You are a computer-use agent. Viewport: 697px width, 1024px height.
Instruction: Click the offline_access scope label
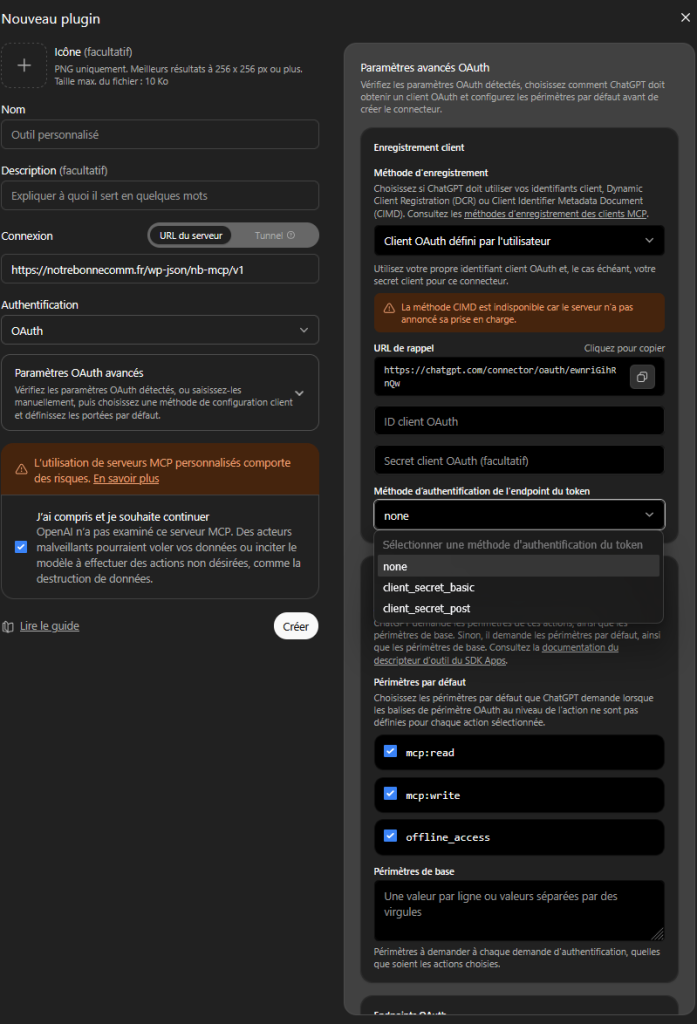pos(447,837)
